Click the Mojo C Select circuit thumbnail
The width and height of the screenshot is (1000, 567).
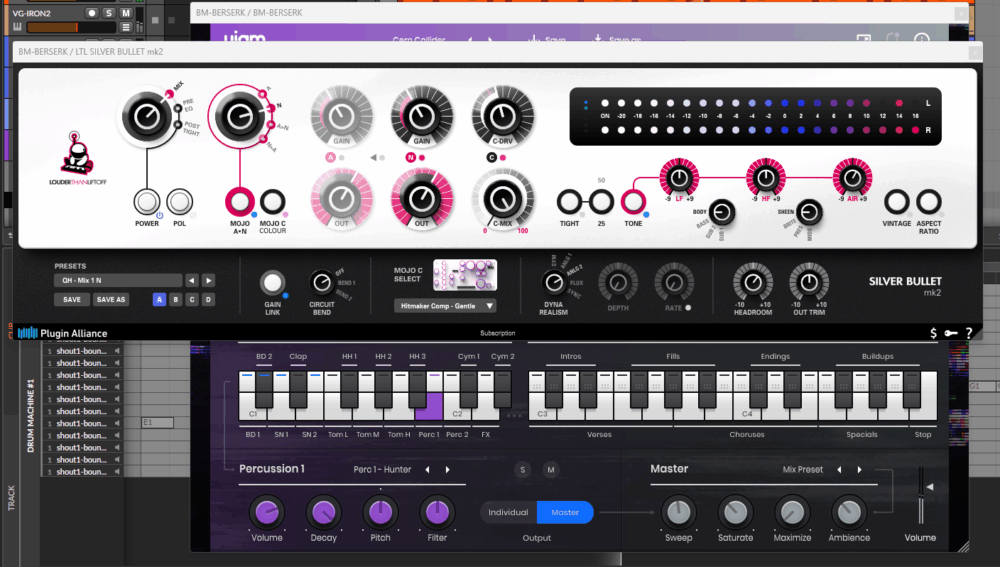465,275
